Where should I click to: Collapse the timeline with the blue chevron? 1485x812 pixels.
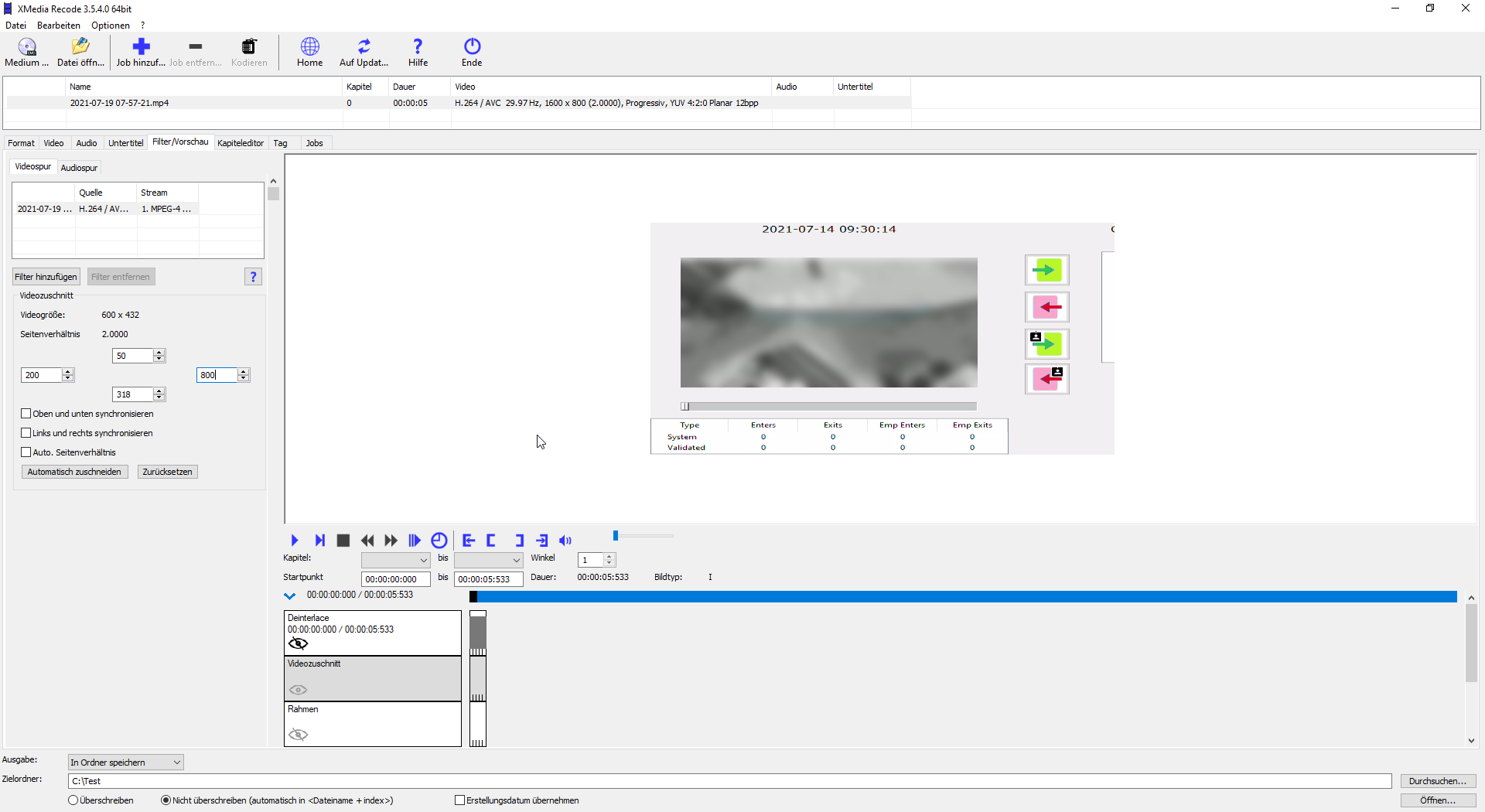click(290, 595)
